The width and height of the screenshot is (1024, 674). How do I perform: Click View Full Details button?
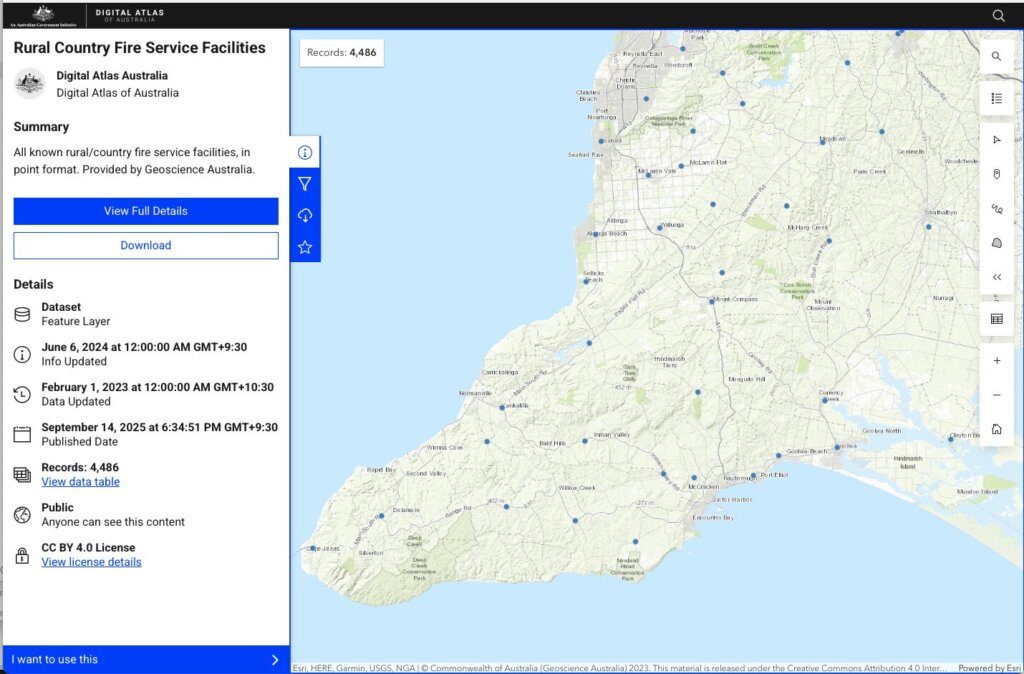tap(146, 211)
